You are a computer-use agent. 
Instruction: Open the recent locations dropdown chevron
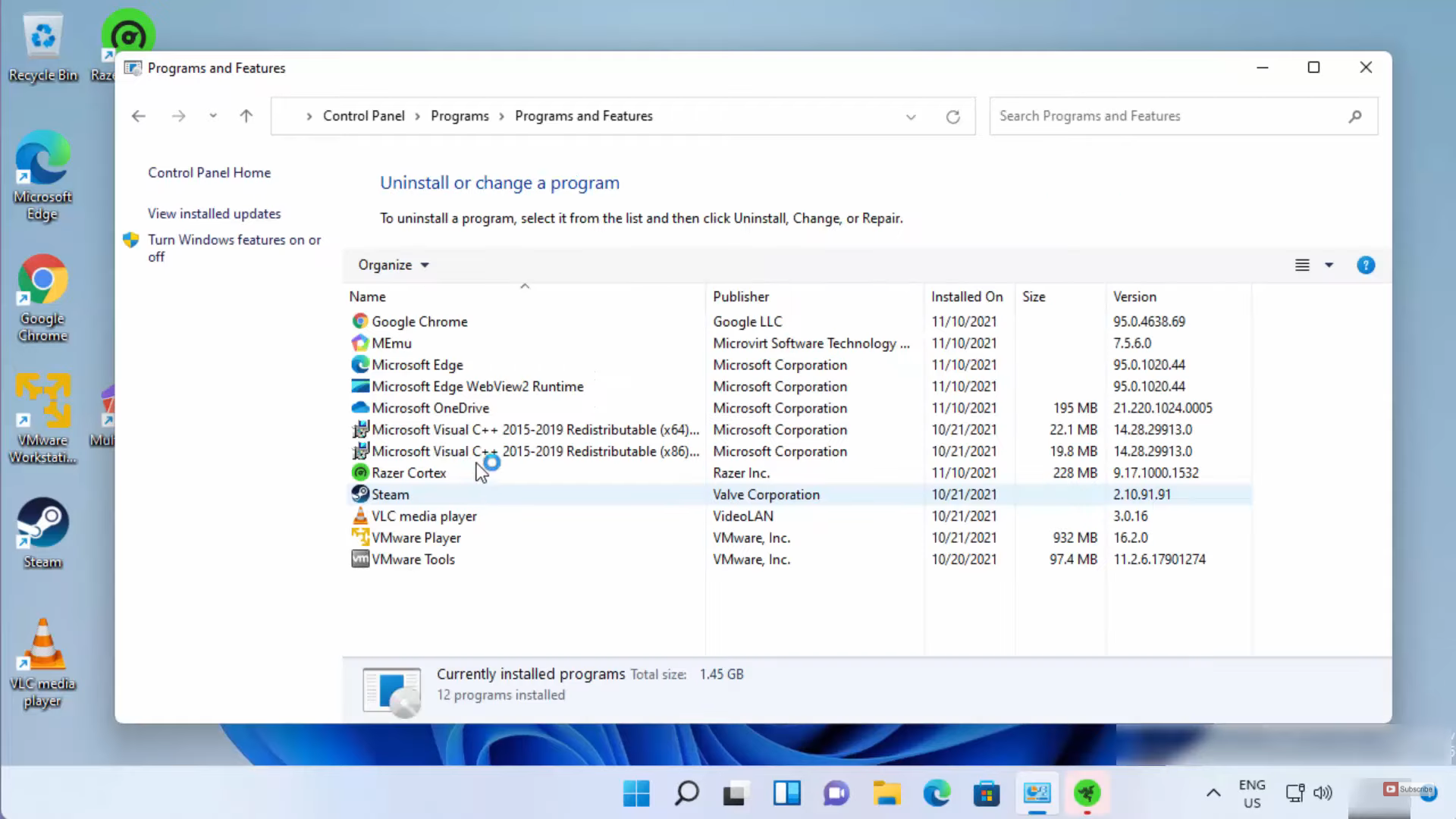click(x=213, y=116)
